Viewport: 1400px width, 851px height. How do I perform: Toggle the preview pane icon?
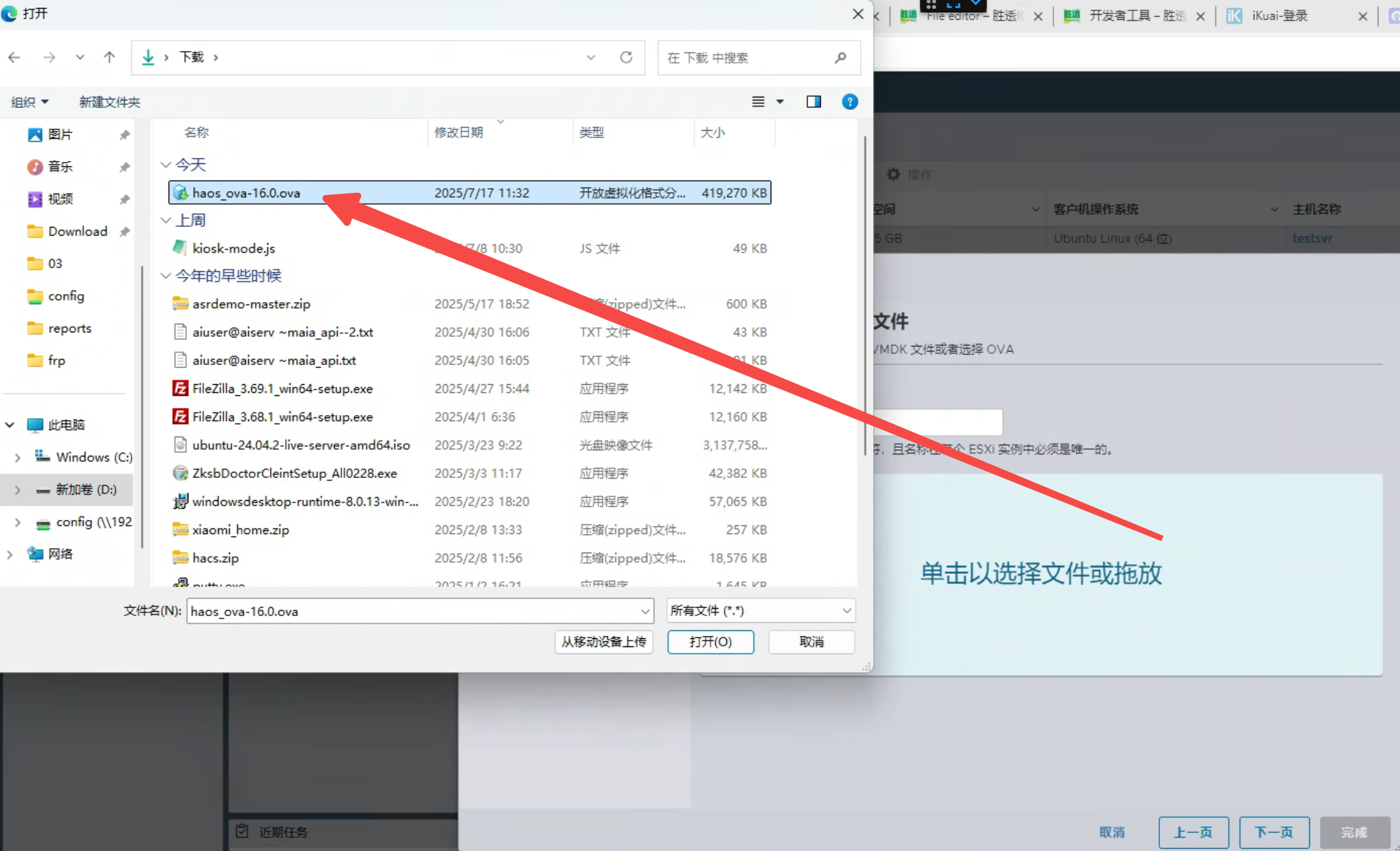pyautogui.click(x=813, y=102)
